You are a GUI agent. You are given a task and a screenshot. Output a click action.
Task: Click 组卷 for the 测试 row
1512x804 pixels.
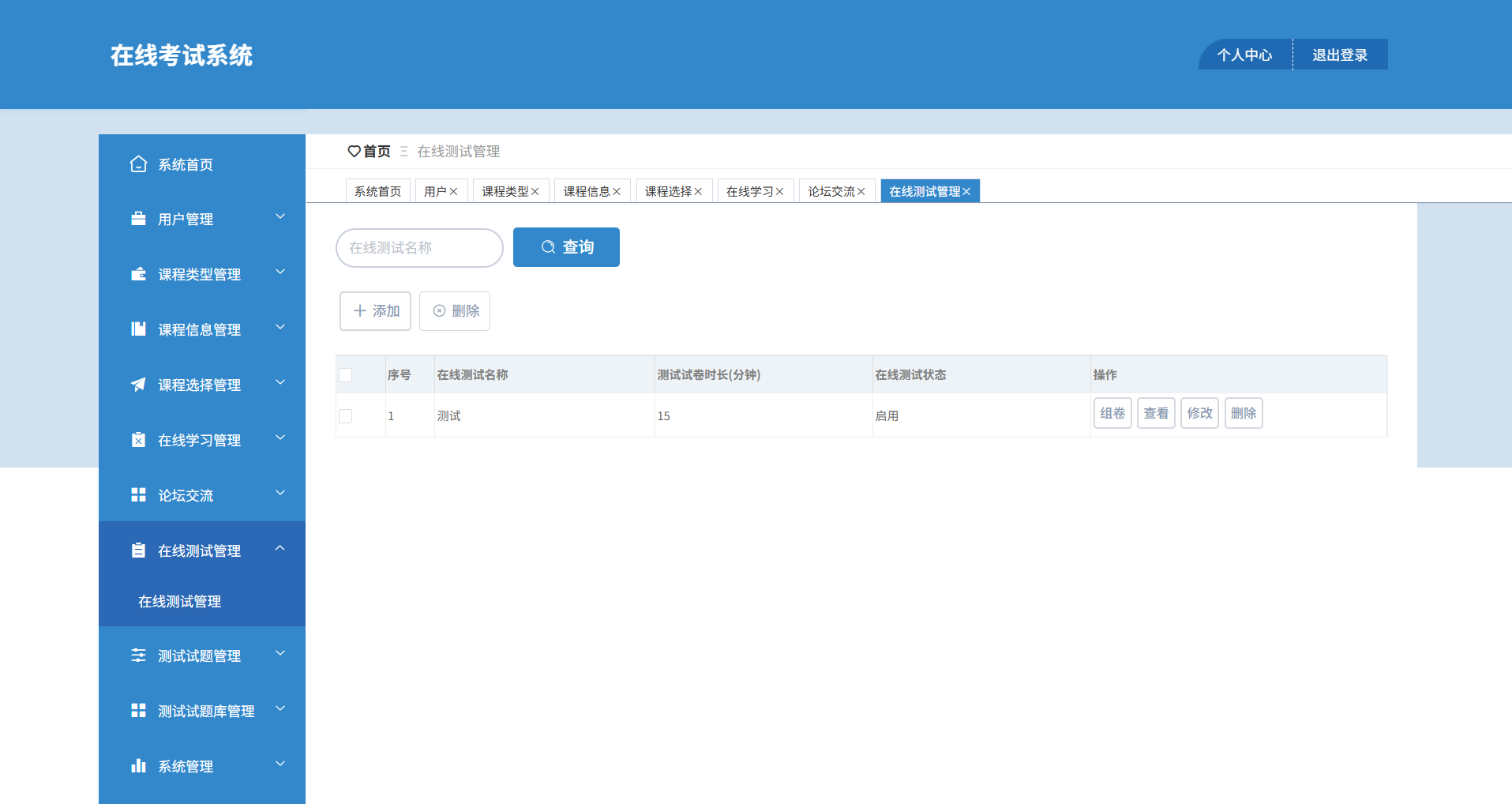(x=1112, y=413)
